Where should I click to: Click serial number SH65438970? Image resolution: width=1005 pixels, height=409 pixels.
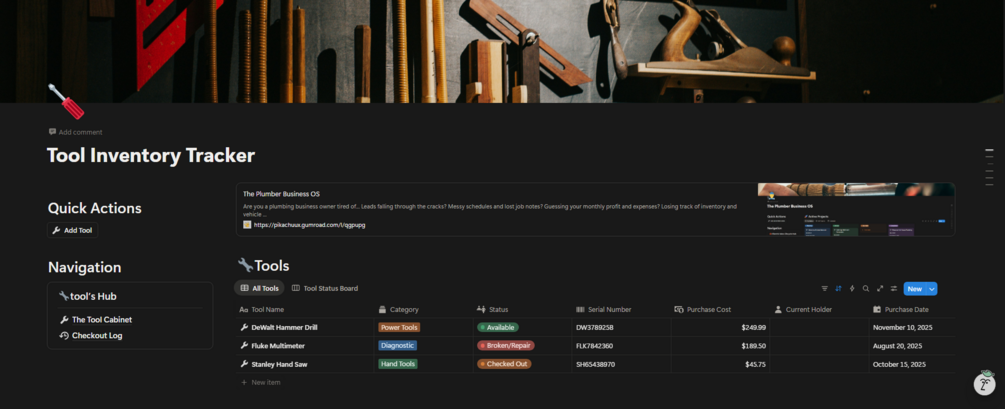click(595, 364)
